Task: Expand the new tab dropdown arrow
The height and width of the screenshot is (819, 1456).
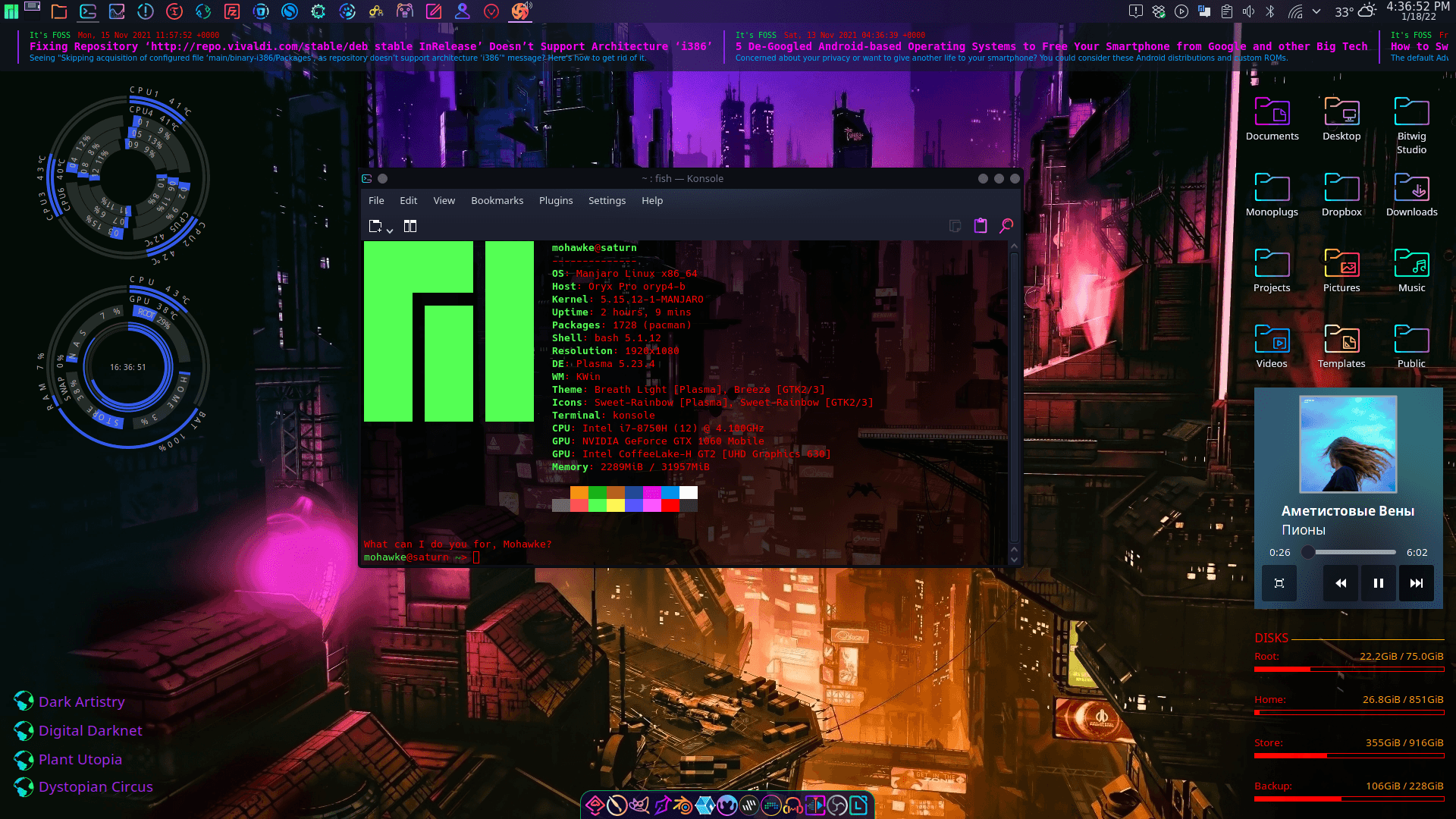Action: 390,230
